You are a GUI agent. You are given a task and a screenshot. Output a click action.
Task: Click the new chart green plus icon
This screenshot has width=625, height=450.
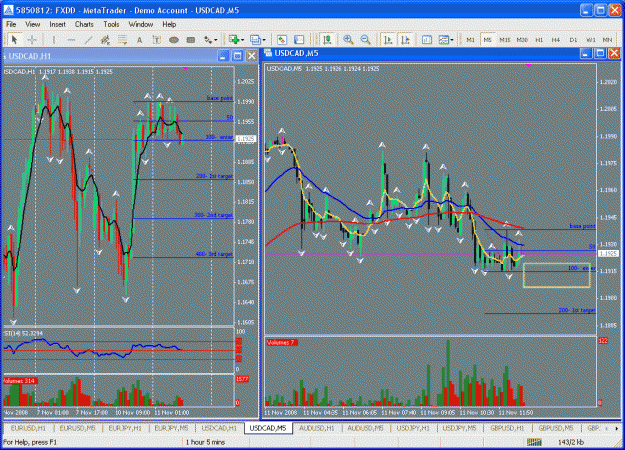click(234, 40)
